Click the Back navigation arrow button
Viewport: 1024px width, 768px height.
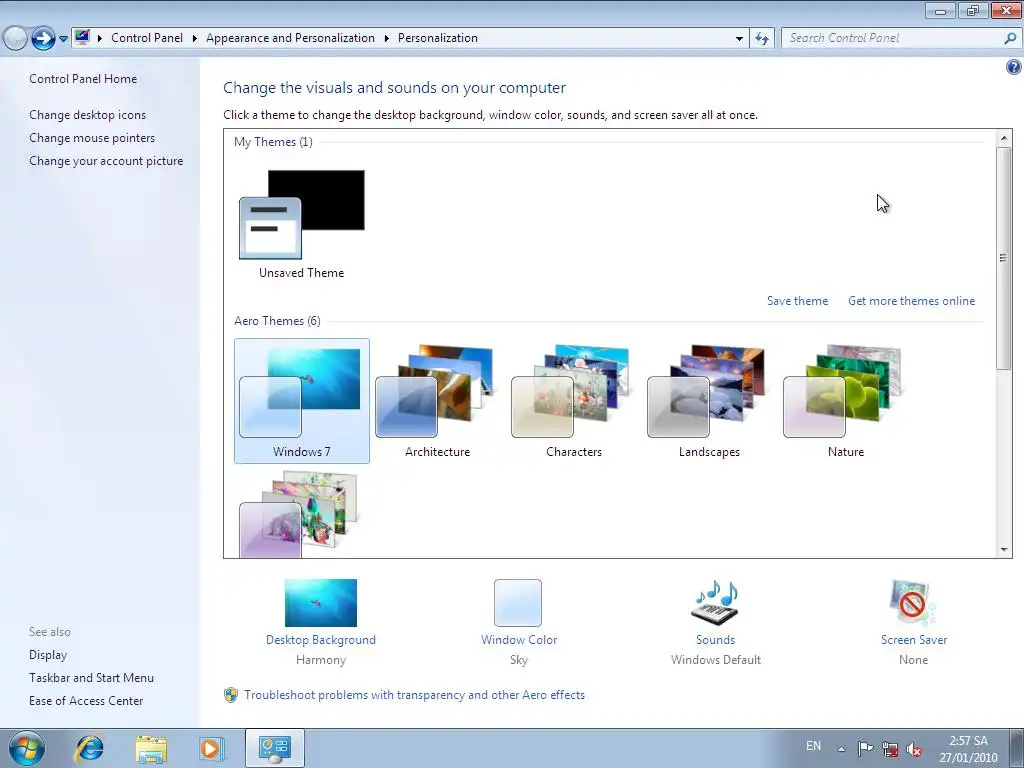pos(15,39)
